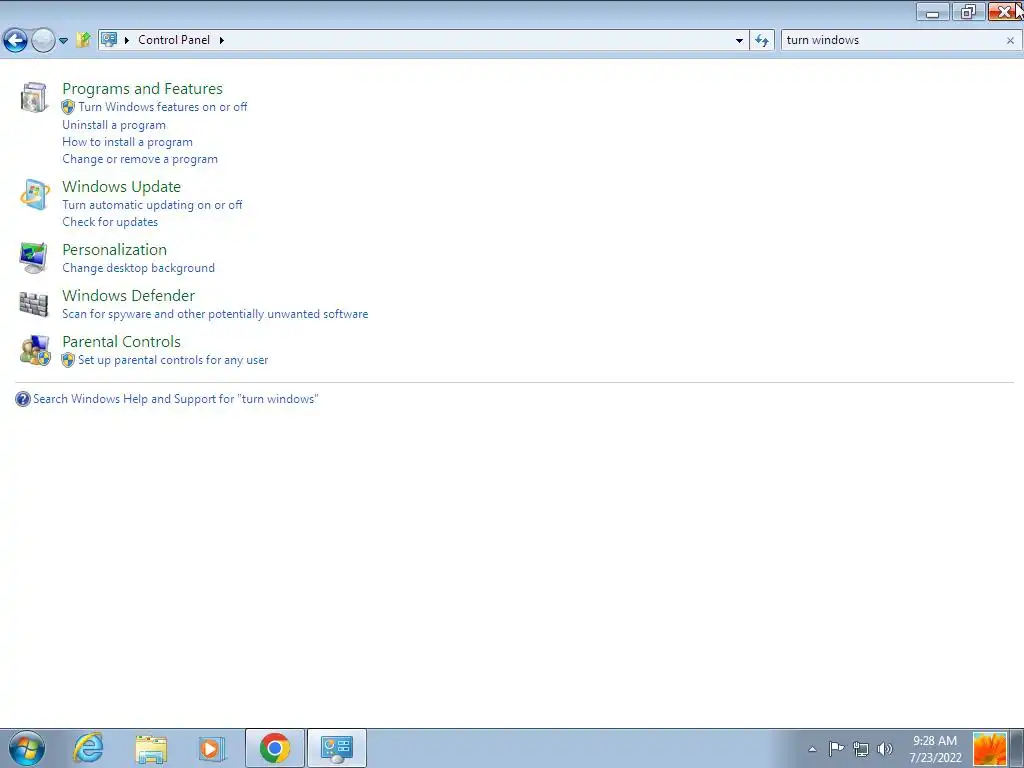Viewport: 1024px width, 768px height.
Task: Click Change desktop background link
Action: (138, 268)
